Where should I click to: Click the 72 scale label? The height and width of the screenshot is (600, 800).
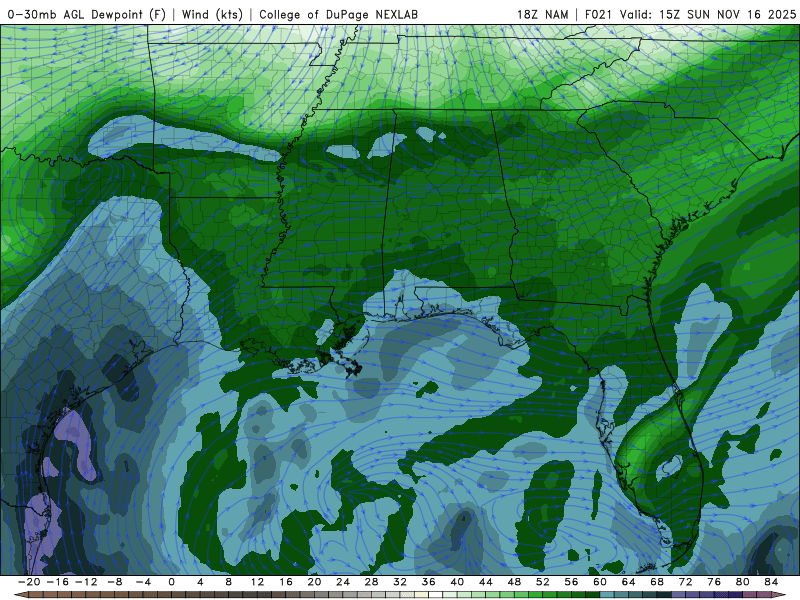[x=686, y=582]
